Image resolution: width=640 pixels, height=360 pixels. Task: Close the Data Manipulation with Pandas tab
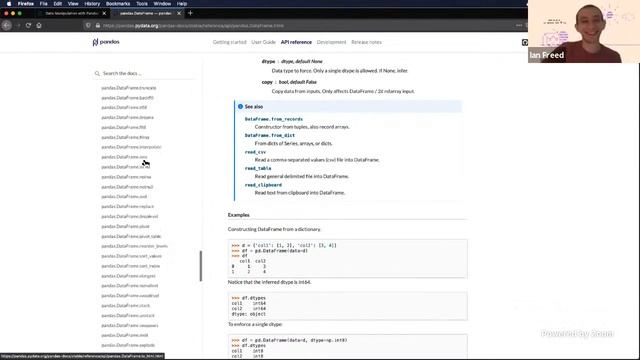pyautogui.click(x=104, y=13)
